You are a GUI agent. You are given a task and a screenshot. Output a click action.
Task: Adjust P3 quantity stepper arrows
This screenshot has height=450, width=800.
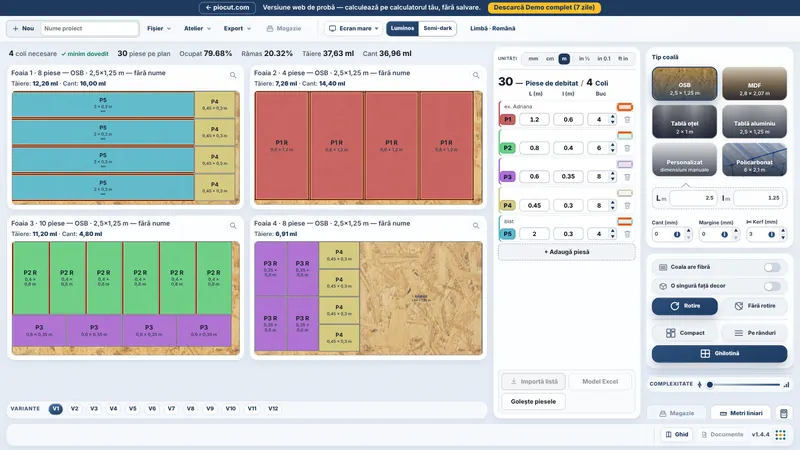coord(613,177)
